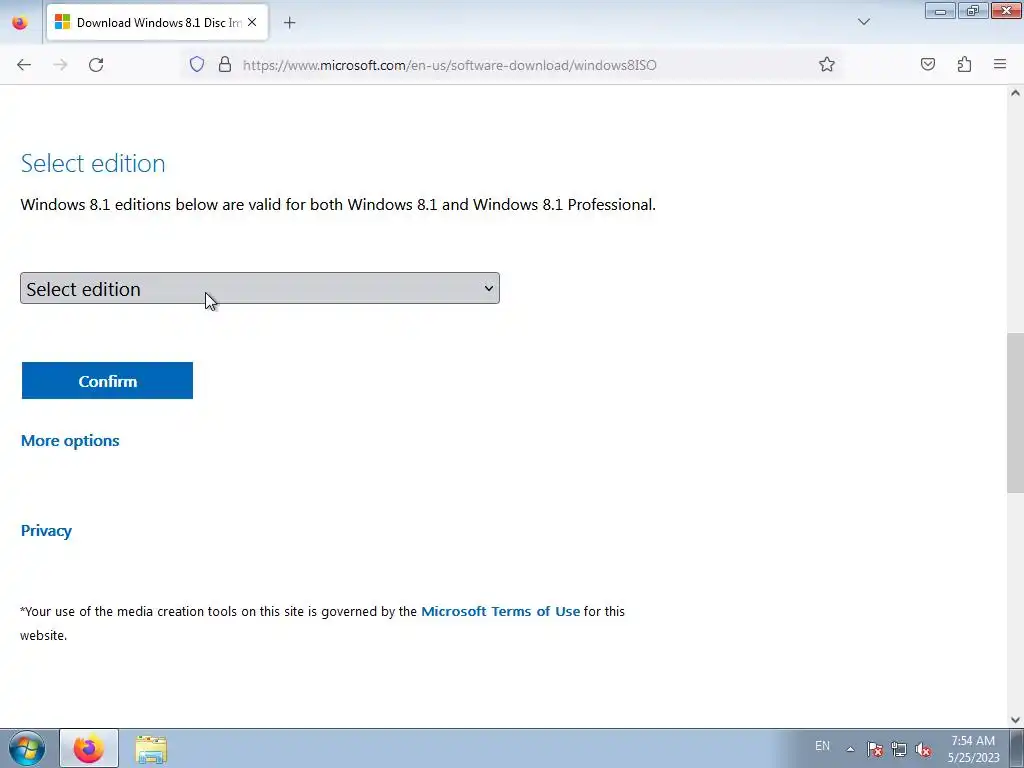Click the forward navigation arrow
Screen dimensions: 1024x768
(60, 65)
